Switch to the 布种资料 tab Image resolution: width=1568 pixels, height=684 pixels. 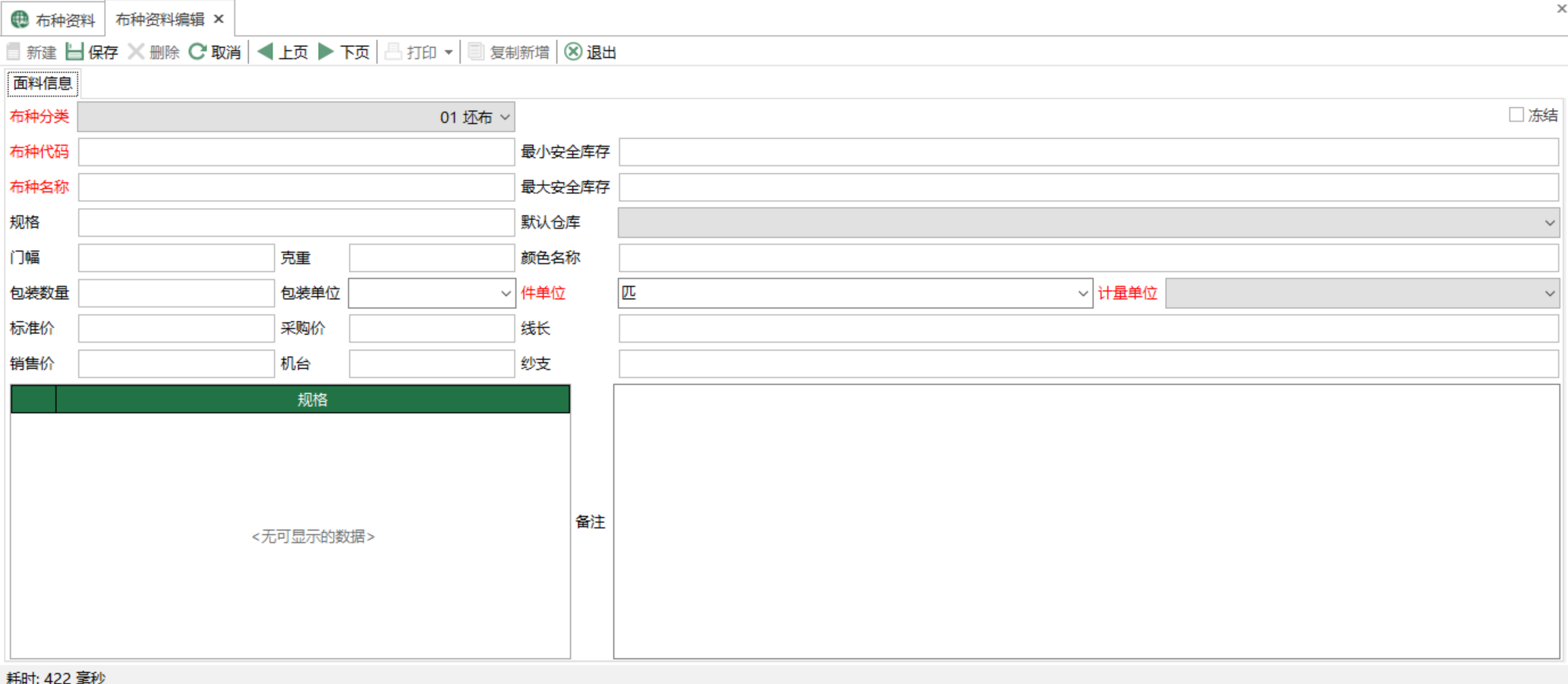tap(53, 19)
